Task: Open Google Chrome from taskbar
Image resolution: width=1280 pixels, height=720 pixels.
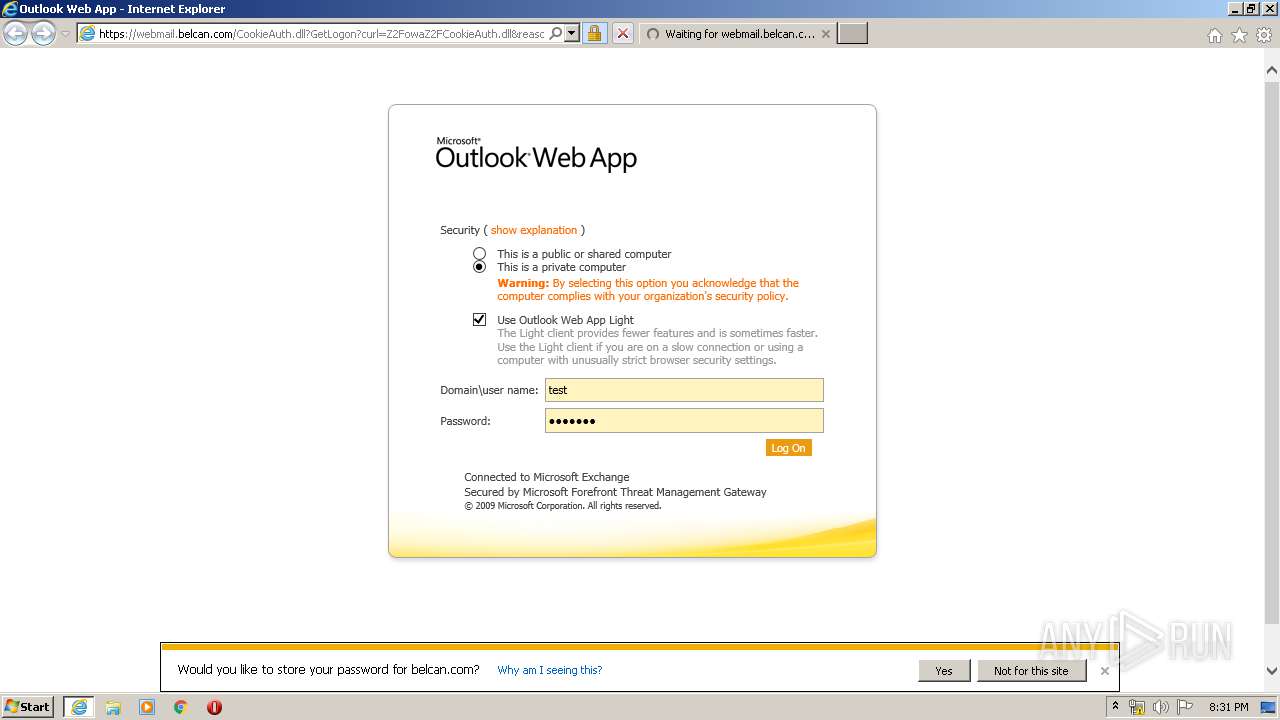Action: (x=181, y=707)
